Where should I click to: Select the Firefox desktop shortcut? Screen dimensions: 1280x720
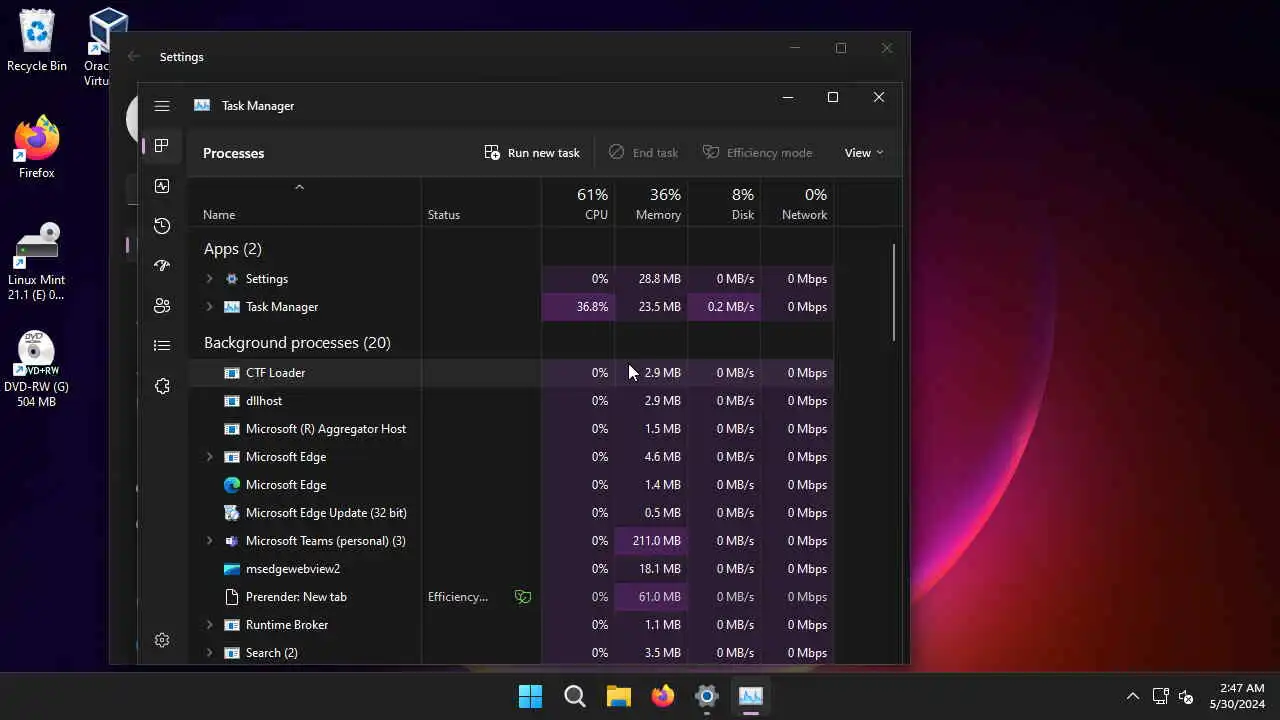37,148
